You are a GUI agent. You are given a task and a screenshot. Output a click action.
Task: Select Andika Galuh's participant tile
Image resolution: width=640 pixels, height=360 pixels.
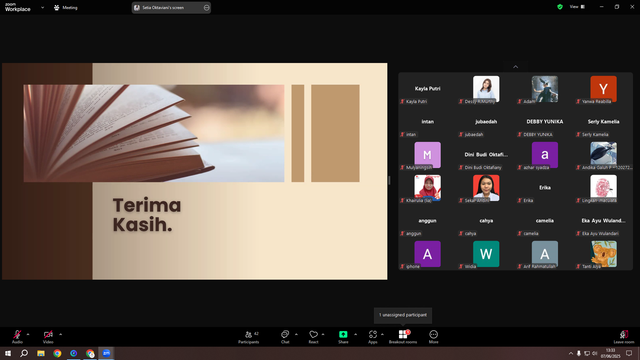point(603,156)
